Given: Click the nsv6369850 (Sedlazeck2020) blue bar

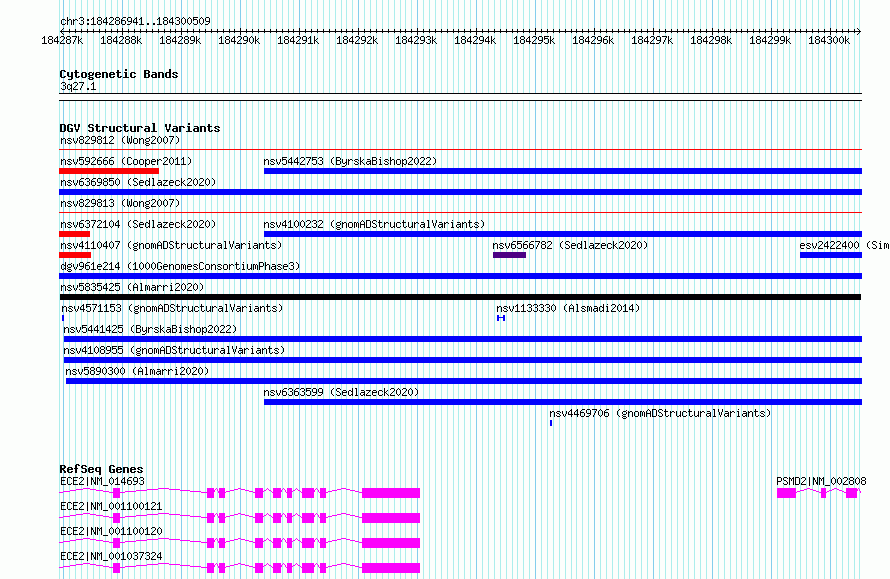Looking at the screenshot, I should click(460, 192).
